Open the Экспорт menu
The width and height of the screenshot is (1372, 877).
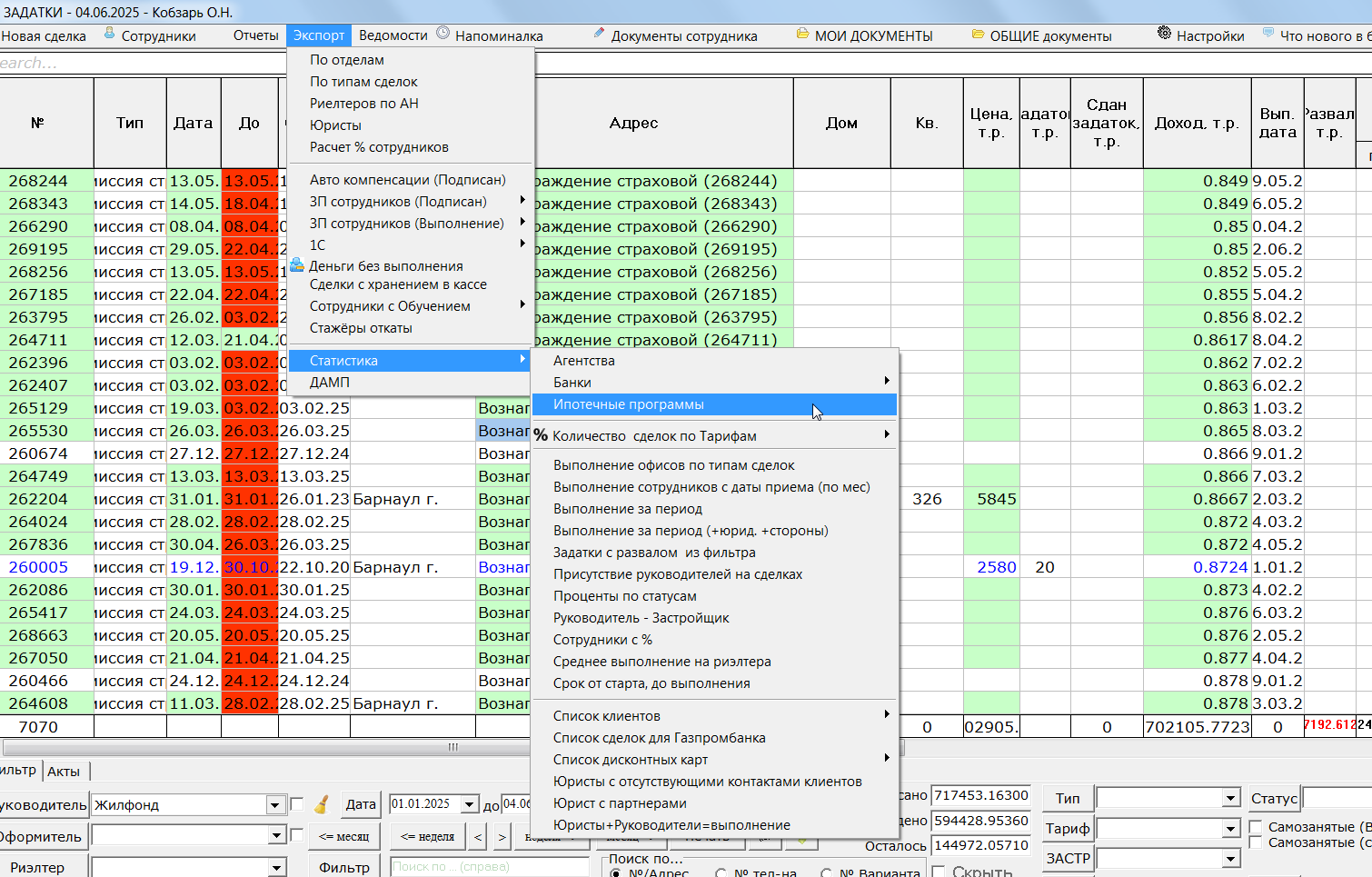click(x=319, y=35)
